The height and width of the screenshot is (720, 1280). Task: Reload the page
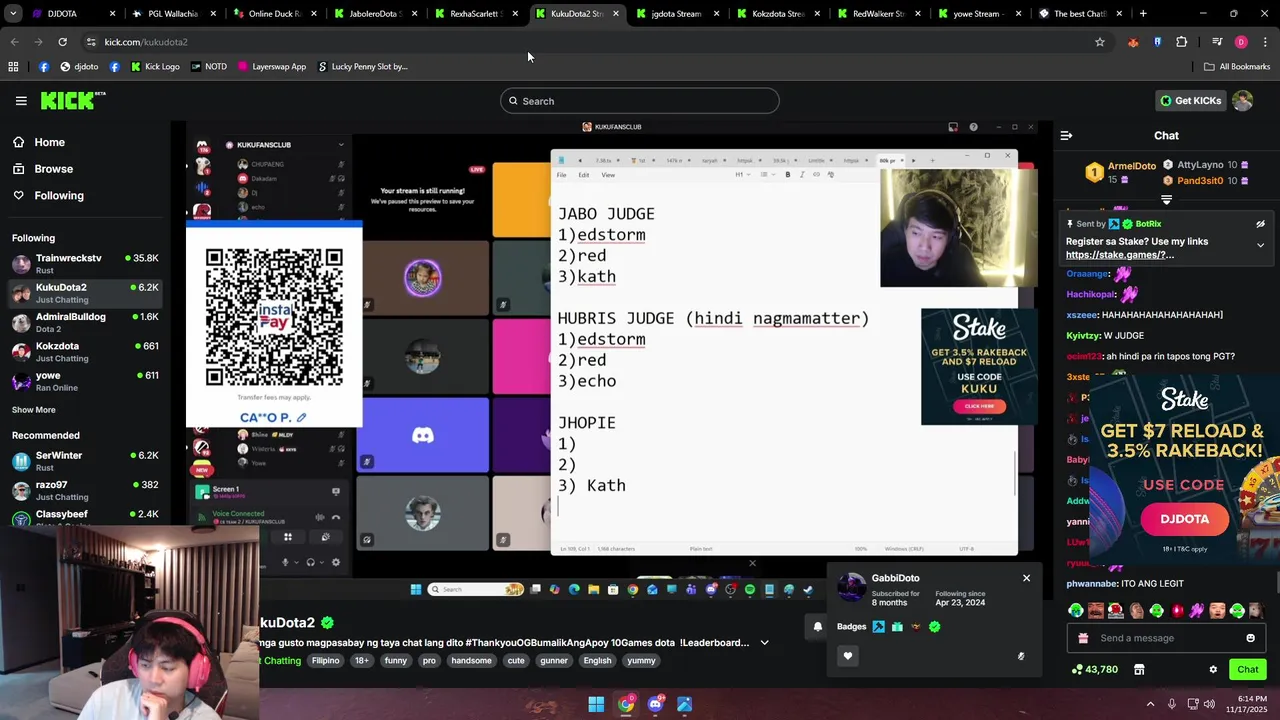(62, 42)
